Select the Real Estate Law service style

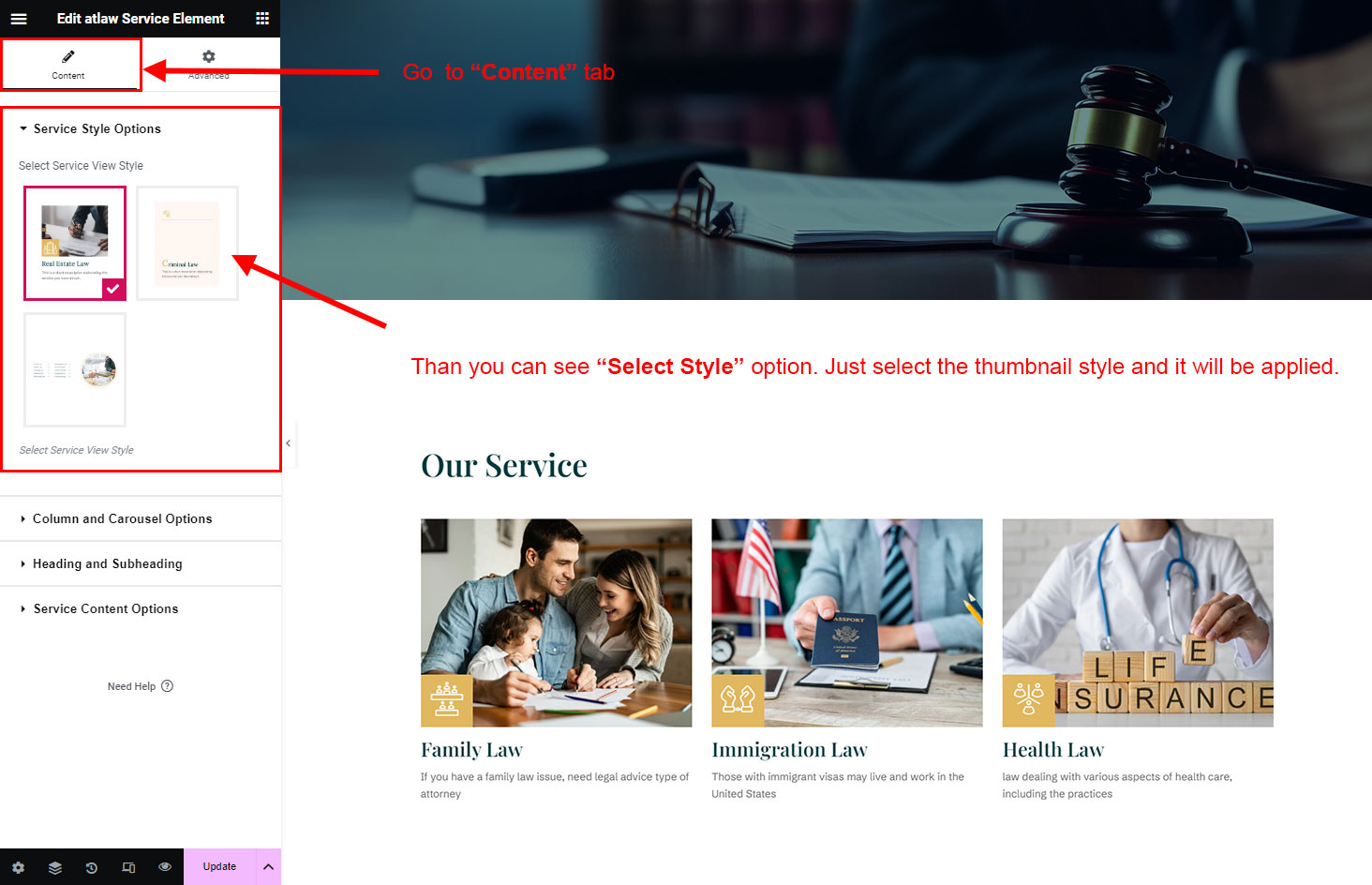click(x=75, y=244)
